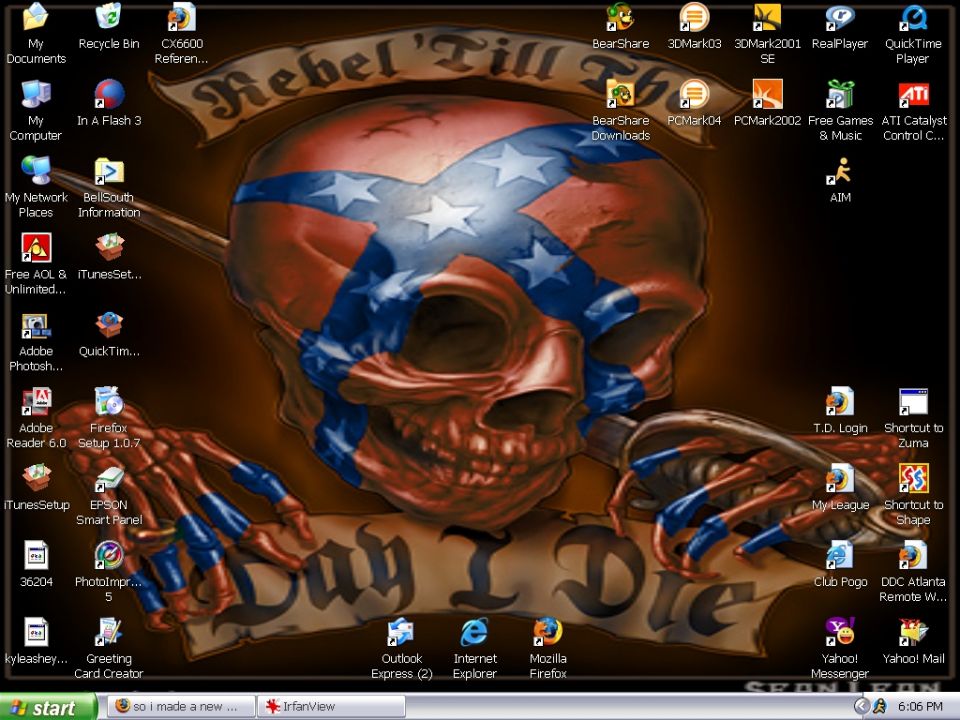The height and width of the screenshot is (720, 960).
Task: Launch the Mozilla Firefox desktop icon
Action: 547,632
